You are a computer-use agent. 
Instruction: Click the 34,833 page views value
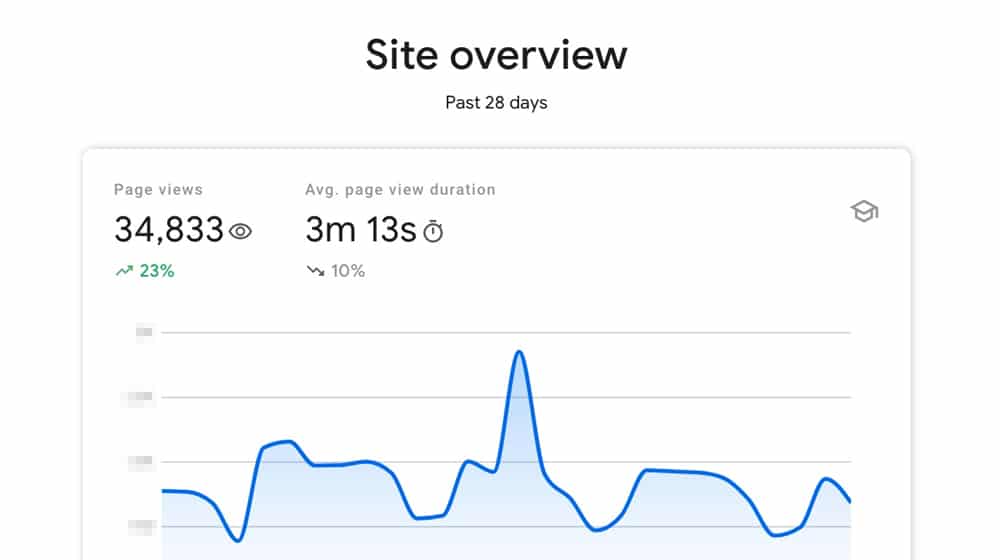pos(169,230)
